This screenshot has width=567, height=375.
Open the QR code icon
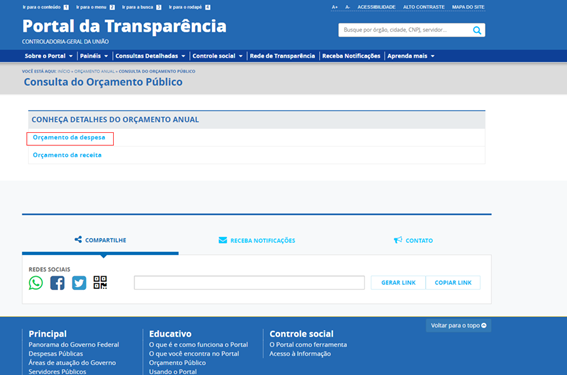click(x=100, y=282)
